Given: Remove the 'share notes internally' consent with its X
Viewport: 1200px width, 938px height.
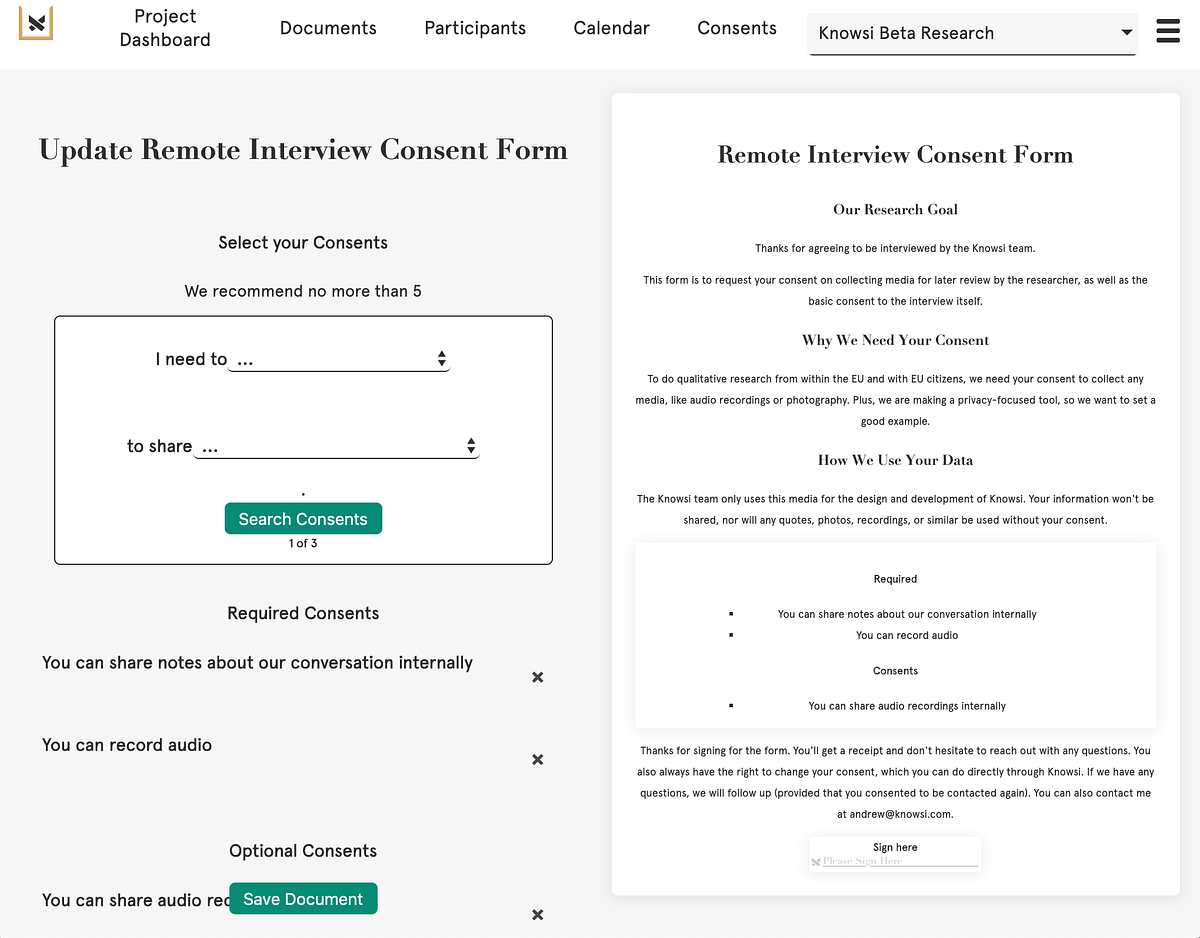Looking at the screenshot, I should (x=537, y=677).
